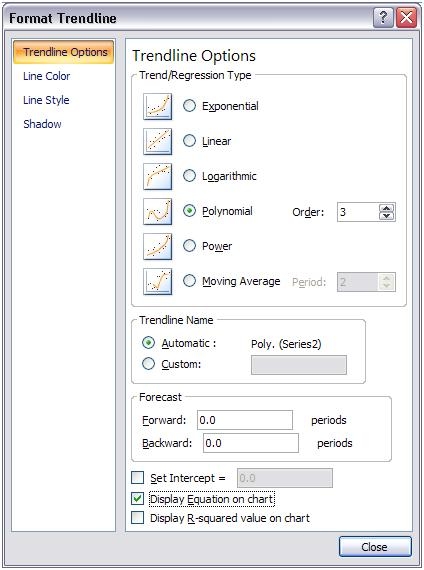The height and width of the screenshot is (570, 424).
Task: Click the Backward forecast periods field
Action: [251, 443]
